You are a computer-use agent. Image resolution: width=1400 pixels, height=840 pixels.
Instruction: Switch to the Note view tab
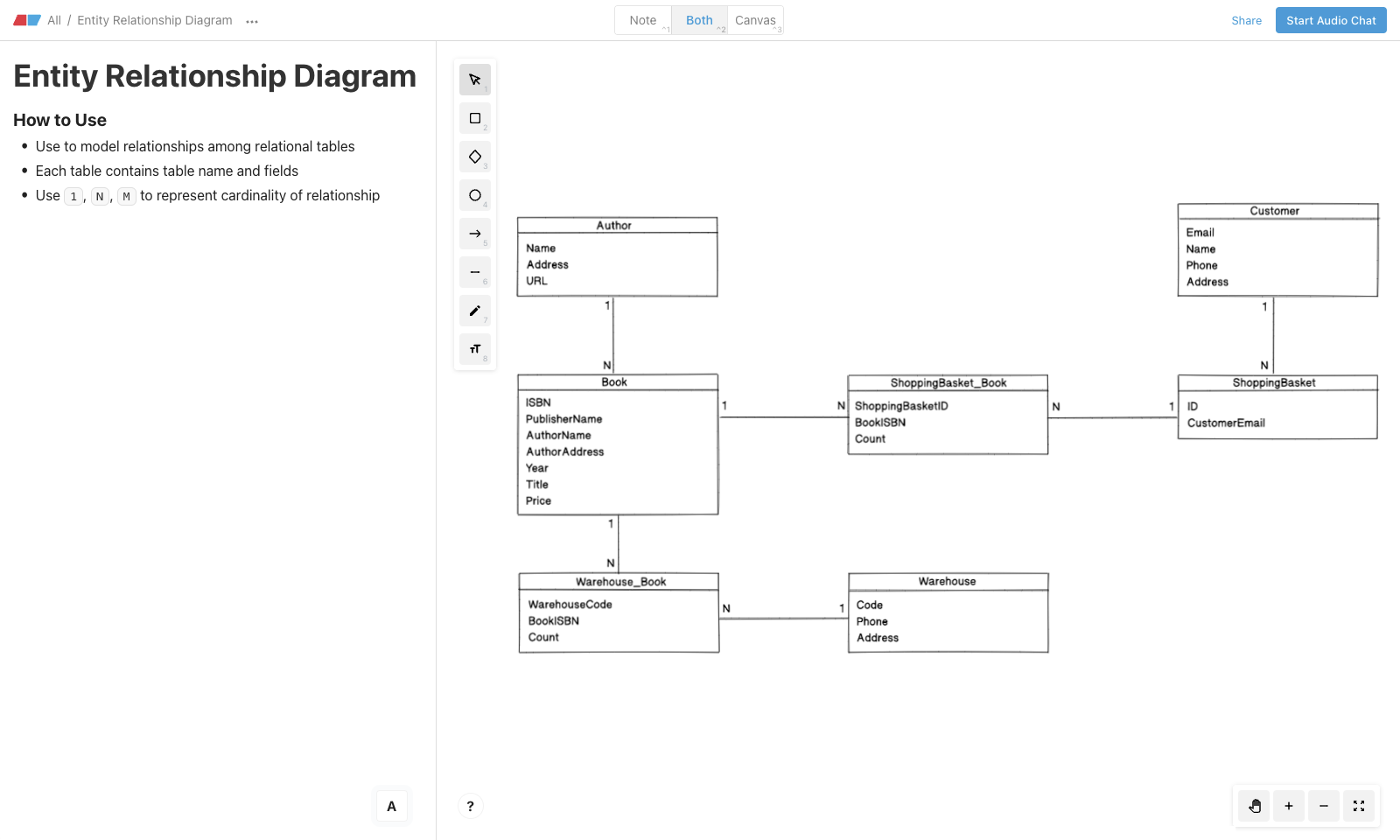click(x=642, y=19)
